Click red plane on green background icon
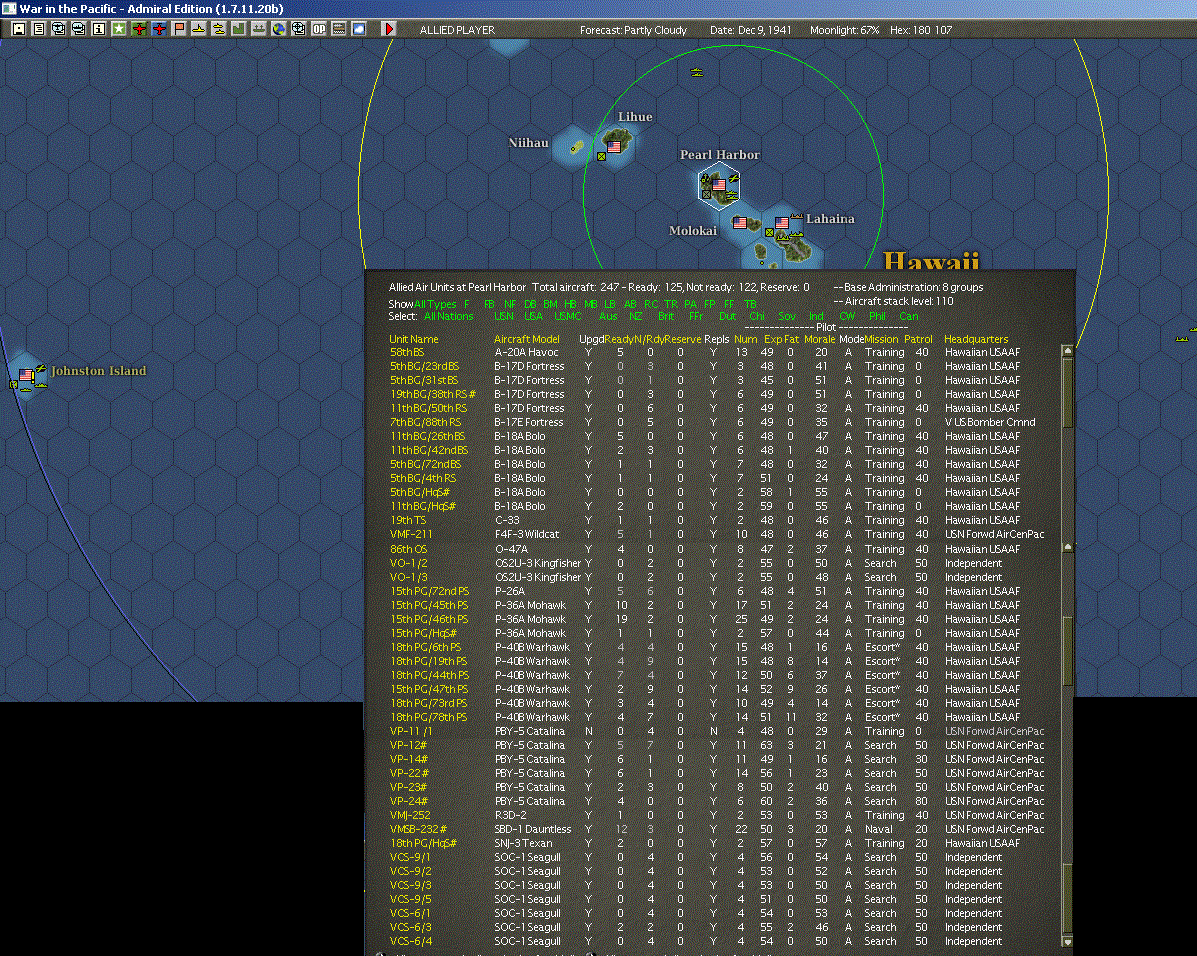The height and width of the screenshot is (956, 1197). (x=139, y=29)
